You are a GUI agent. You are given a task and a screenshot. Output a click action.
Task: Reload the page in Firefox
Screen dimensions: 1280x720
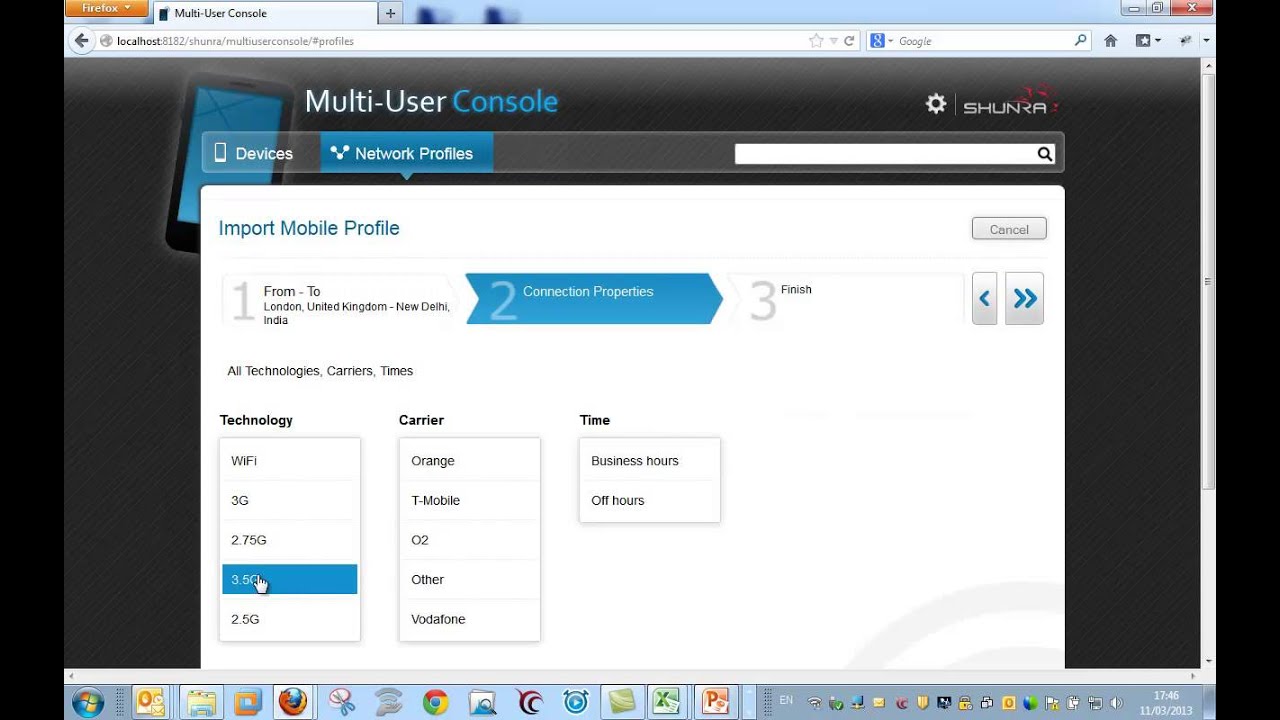tap(849, 41)
